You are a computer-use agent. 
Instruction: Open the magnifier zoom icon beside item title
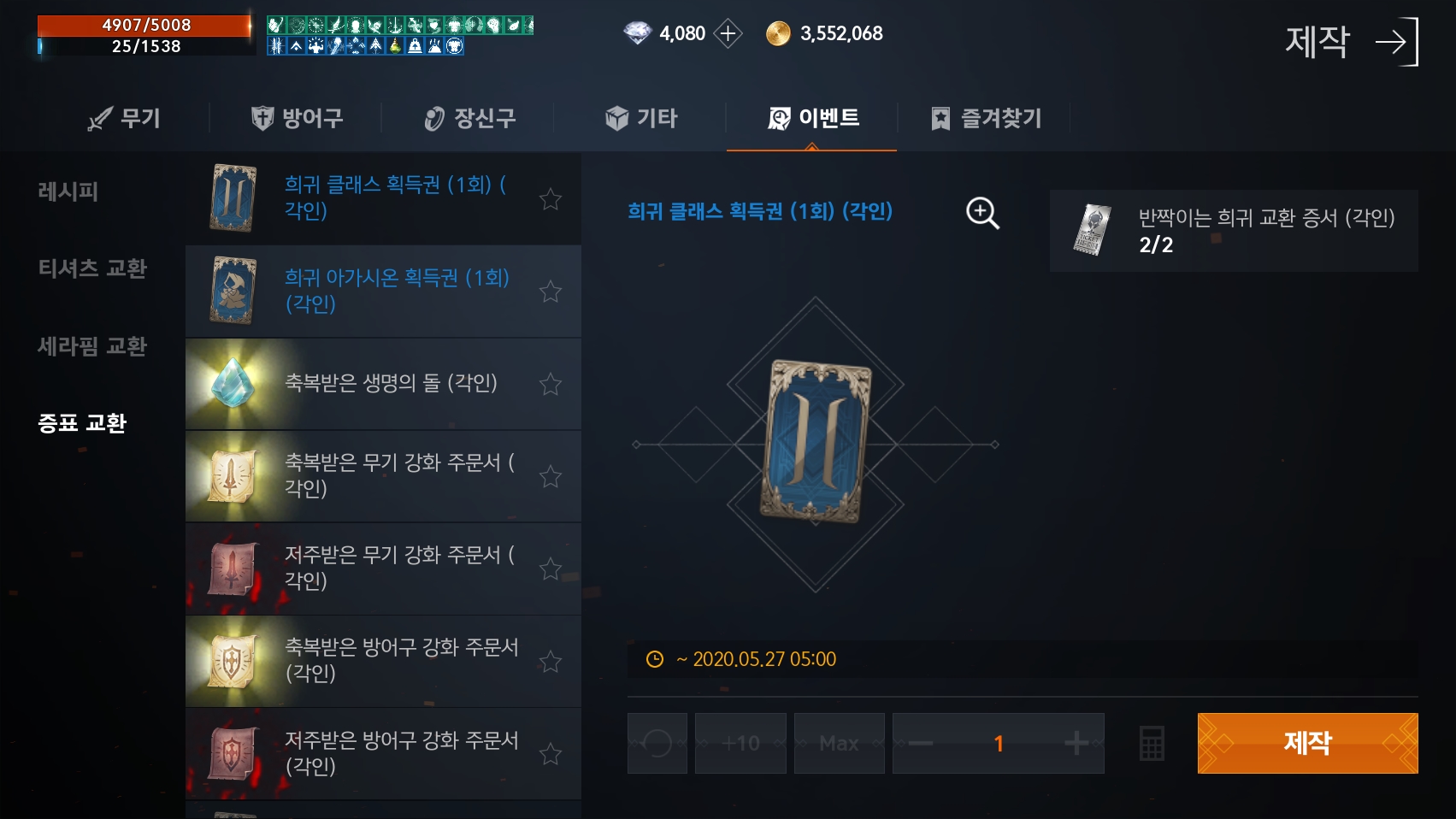click(x=982, y=213)
